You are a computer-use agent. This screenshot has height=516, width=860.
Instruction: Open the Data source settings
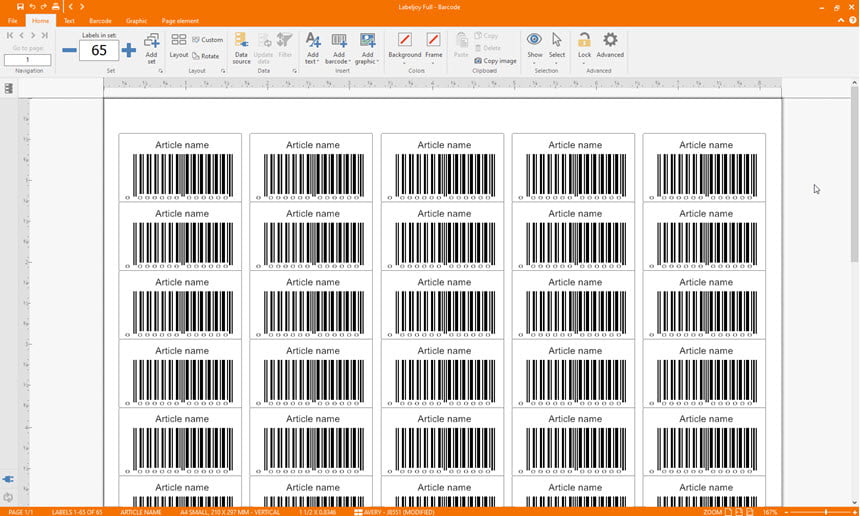[241, 48]
